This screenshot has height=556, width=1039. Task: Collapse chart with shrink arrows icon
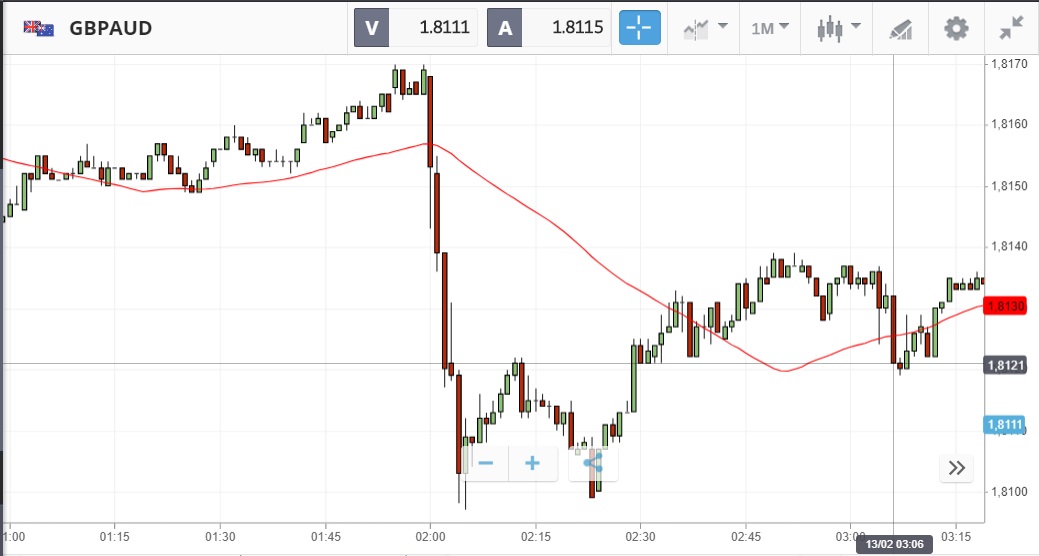1011,28
